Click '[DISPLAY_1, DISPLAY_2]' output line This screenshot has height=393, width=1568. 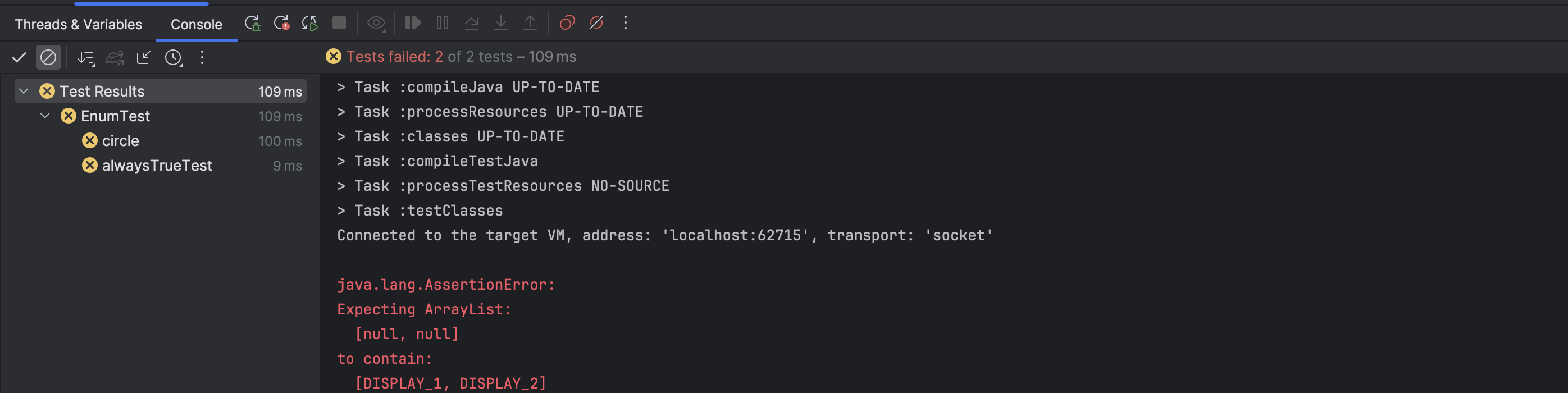coord(450,383)
